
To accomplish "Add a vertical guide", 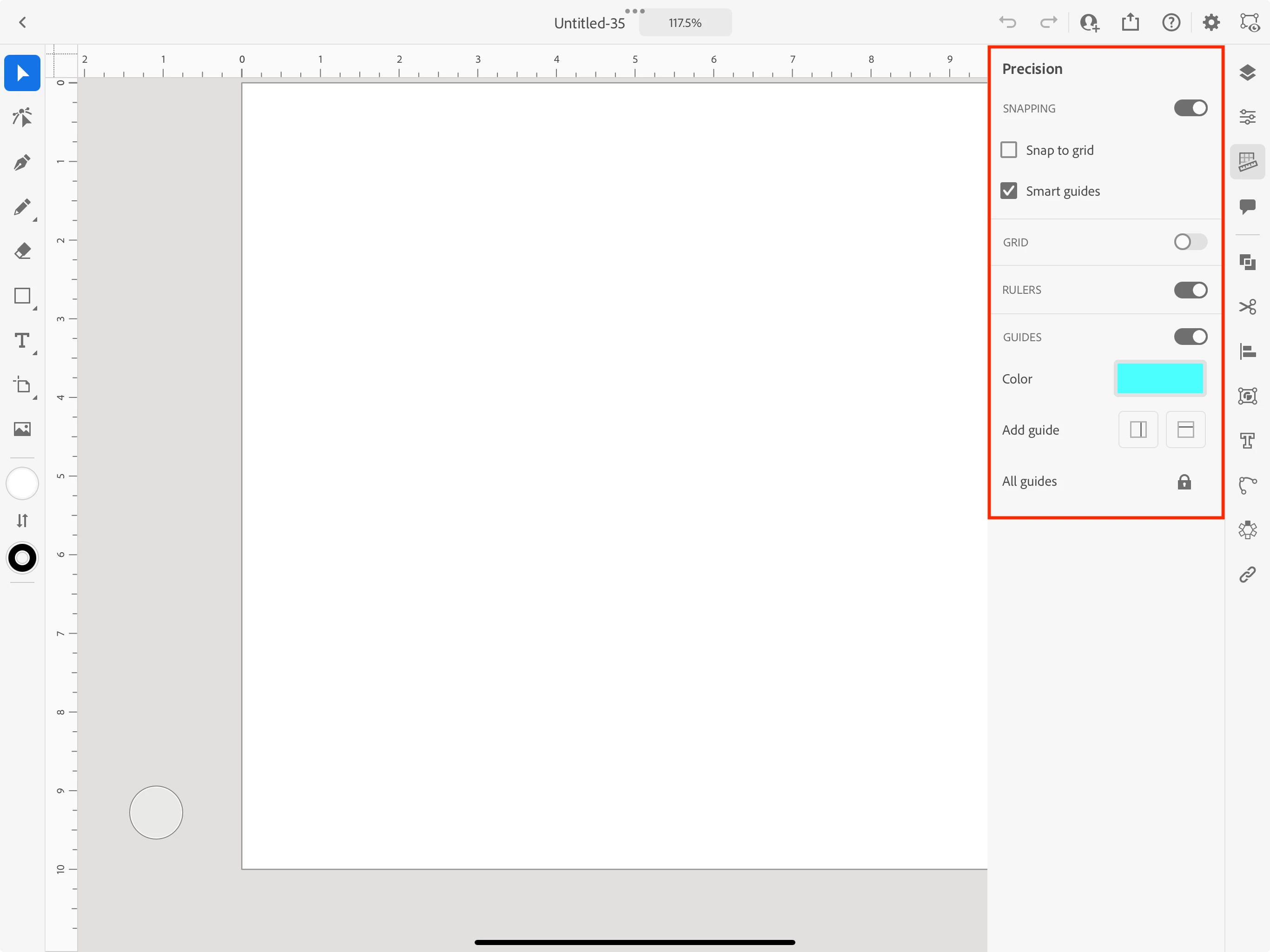I will pos(1138,430).
